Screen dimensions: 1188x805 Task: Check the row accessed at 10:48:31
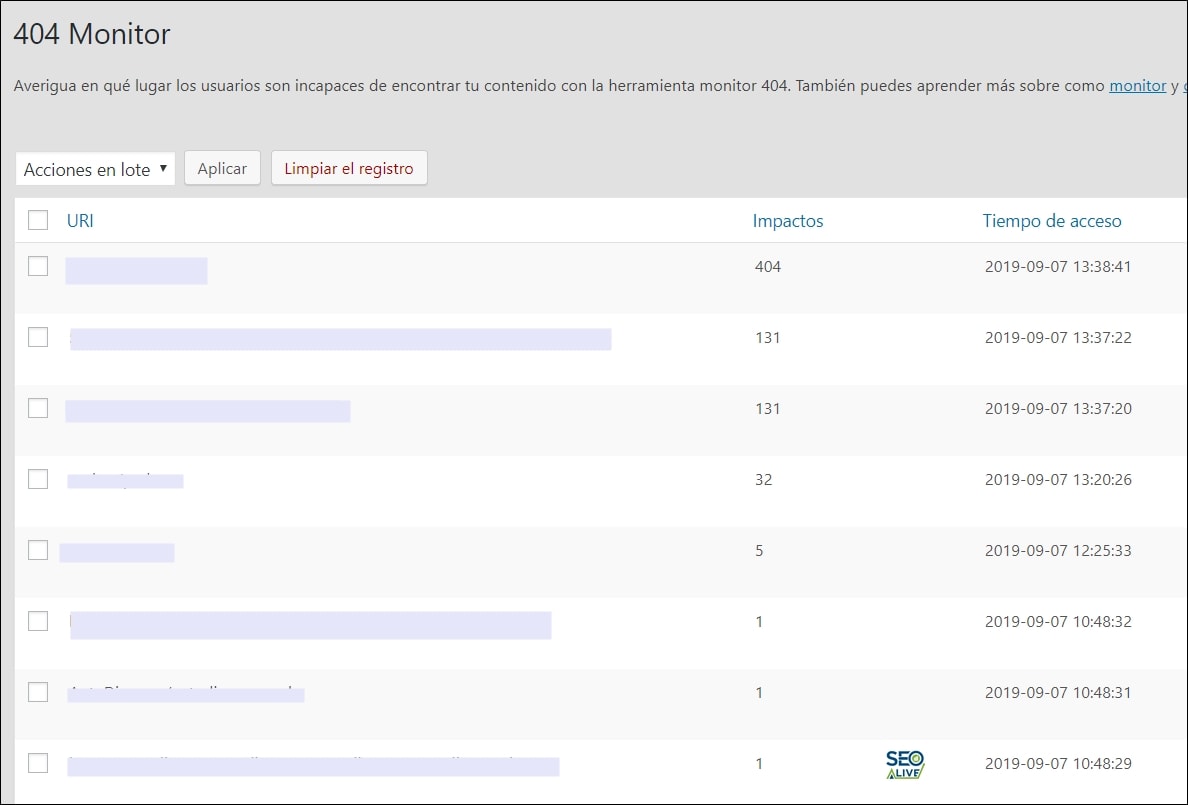coord(38,692)
